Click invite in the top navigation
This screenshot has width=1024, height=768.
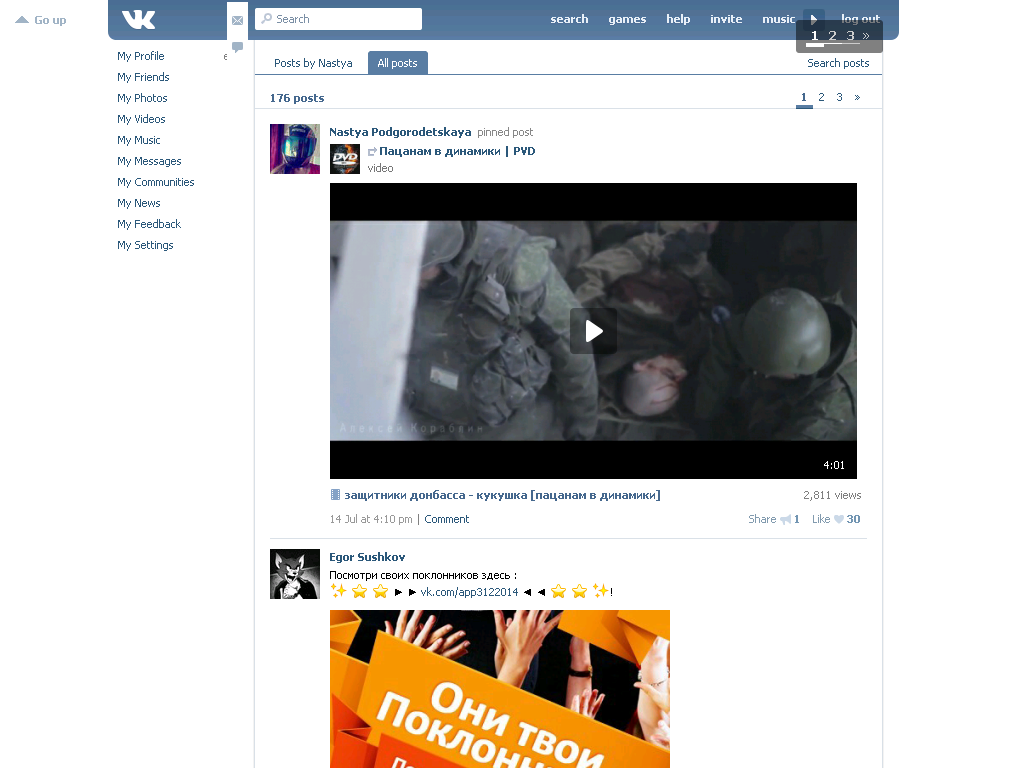[x=726, y=19]
